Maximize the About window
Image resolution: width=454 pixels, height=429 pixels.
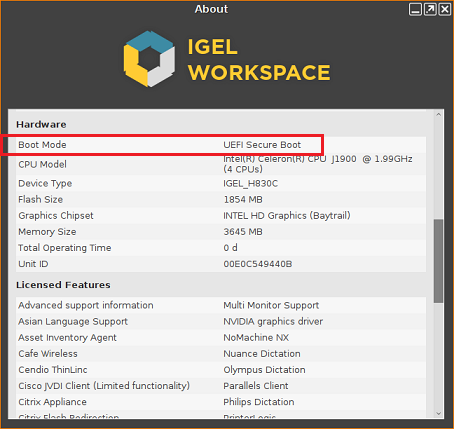pyautogui.click(x=430, y=9)
